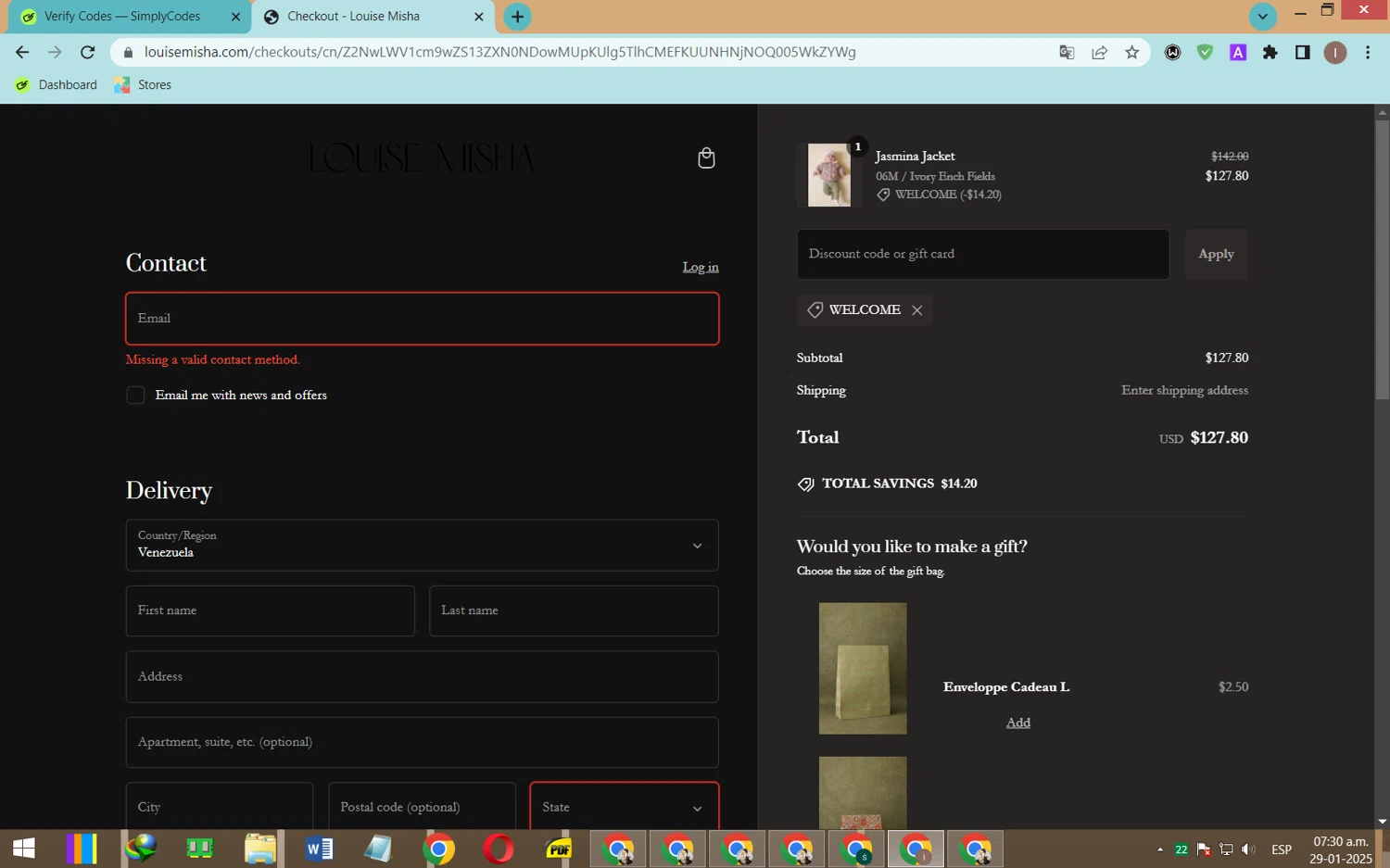This screenshot has width=1390, height=868.
Task: Tick Email me with news and offers
Action: click(x=135, y=396)
